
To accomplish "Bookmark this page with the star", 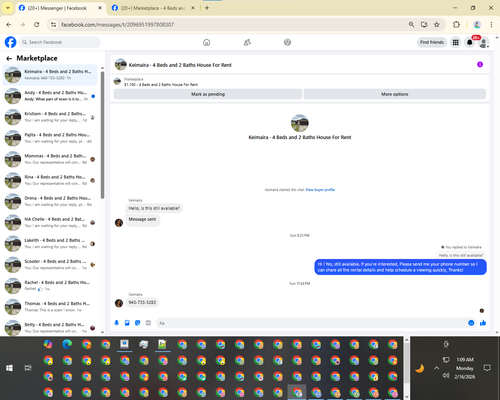I will pos(437,25).
